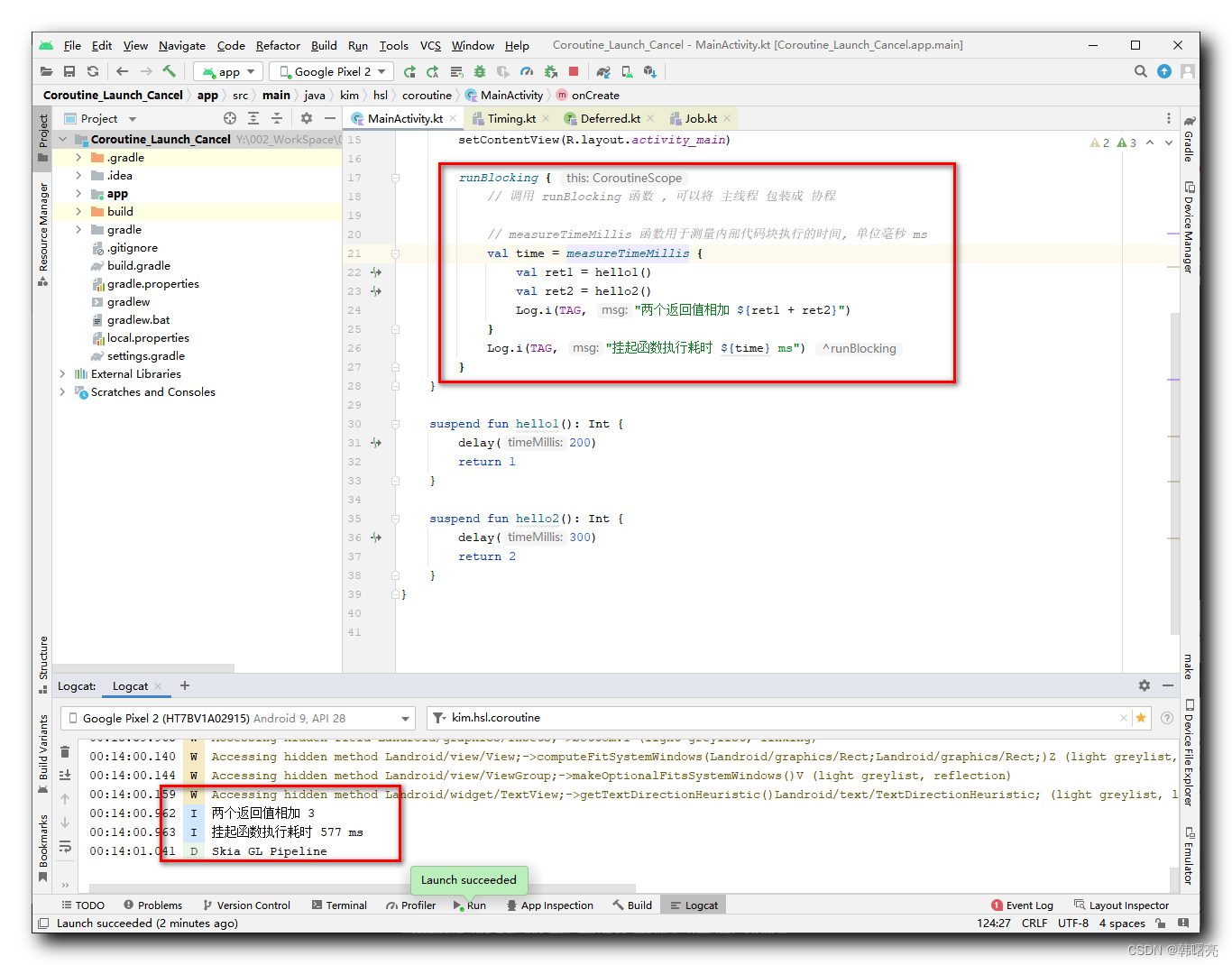Toggle the Project tool window stripe button
1232x965 pixels.
pyautogui.click(x=42, y=138)
